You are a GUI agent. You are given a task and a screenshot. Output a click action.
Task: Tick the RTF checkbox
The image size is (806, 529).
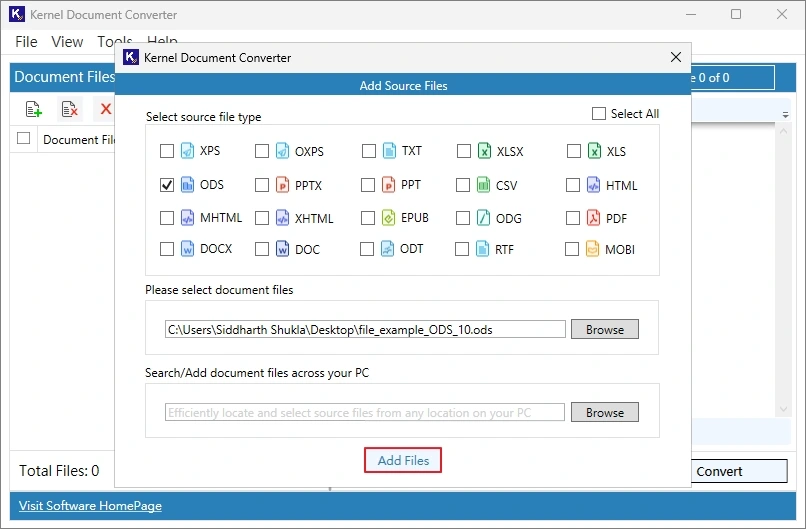462,249
